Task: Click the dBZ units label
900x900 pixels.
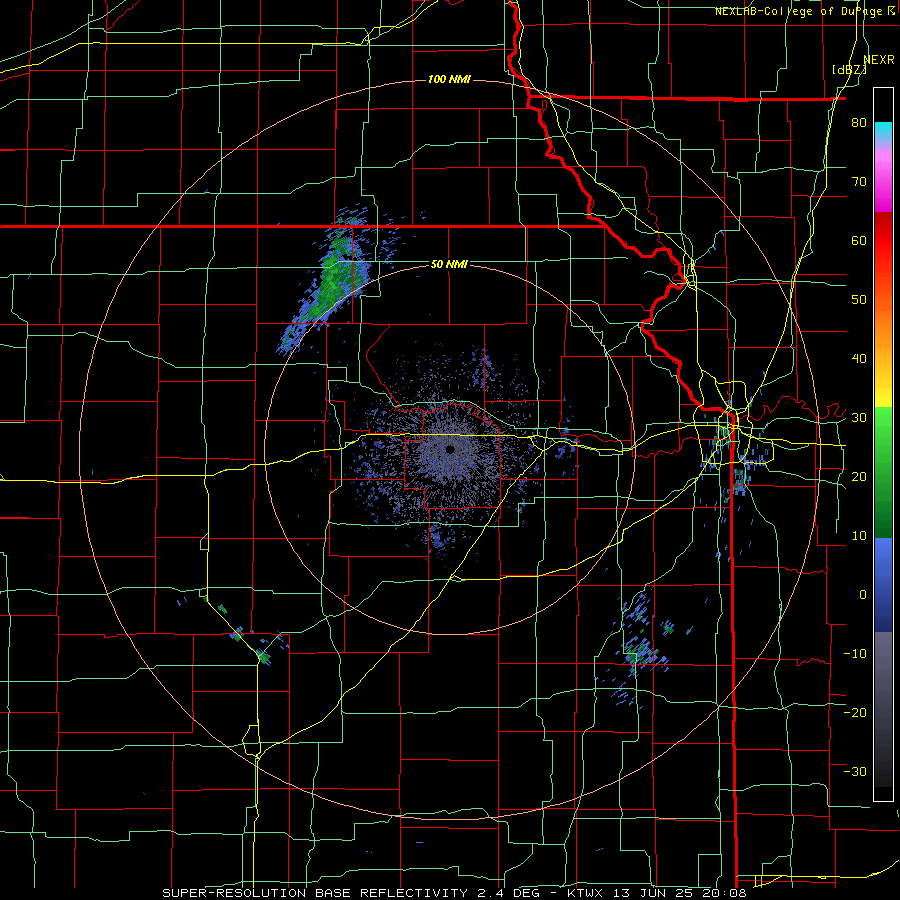Action: tap(849, 70)
